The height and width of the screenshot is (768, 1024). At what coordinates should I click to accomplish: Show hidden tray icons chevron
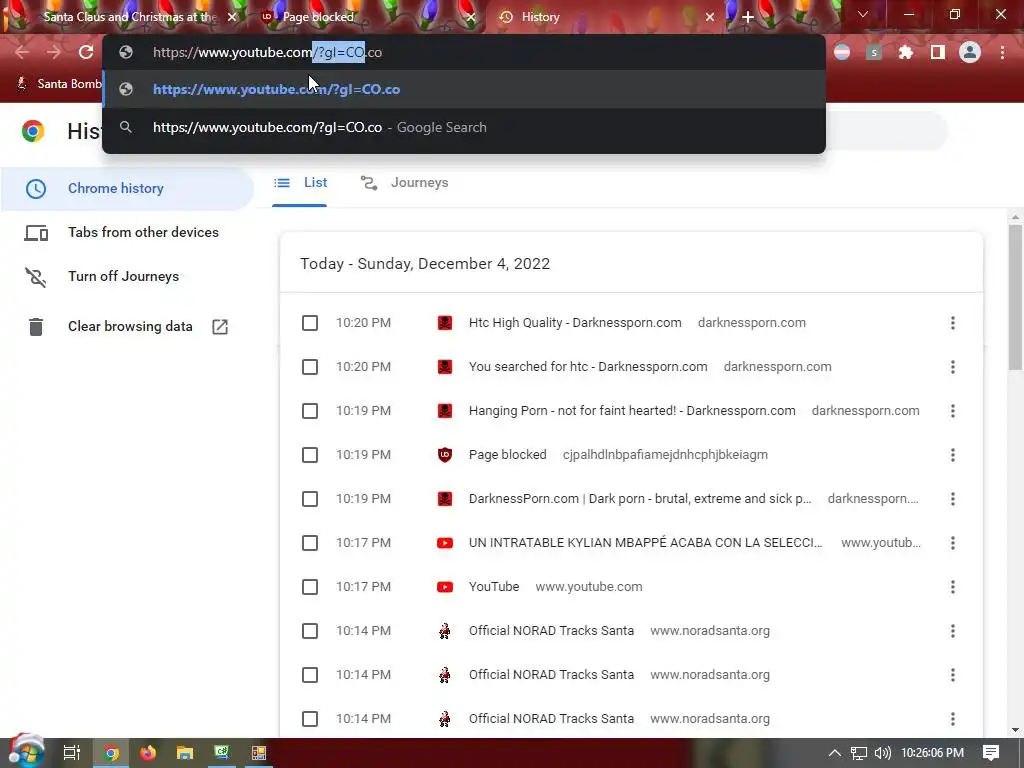pos(835,753)
